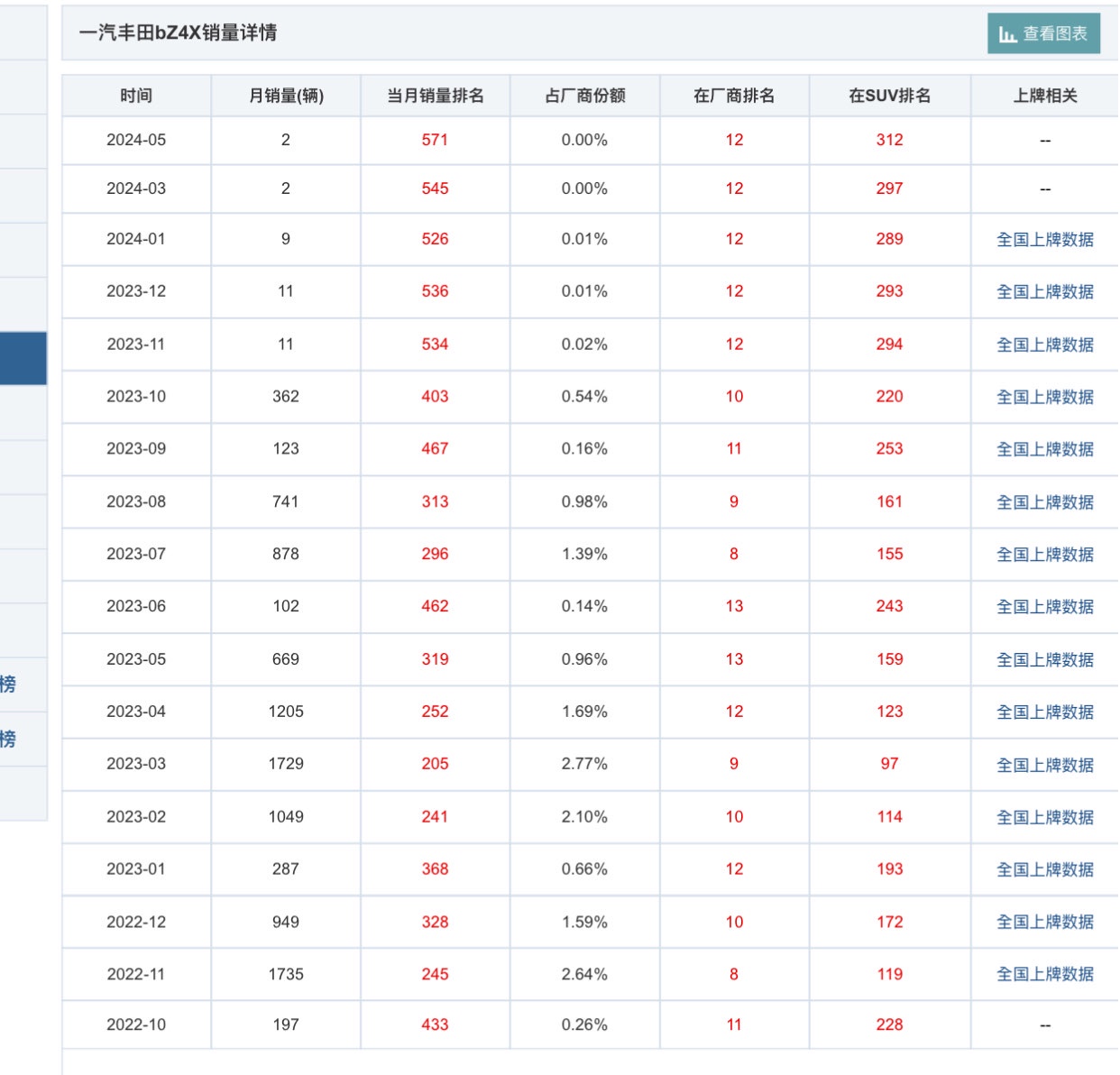The width and height of the screenshot is (1120, 1075).
Task: Open 全国上牌数据 link for 2023-02
Action: click(x=1045, y=817)
